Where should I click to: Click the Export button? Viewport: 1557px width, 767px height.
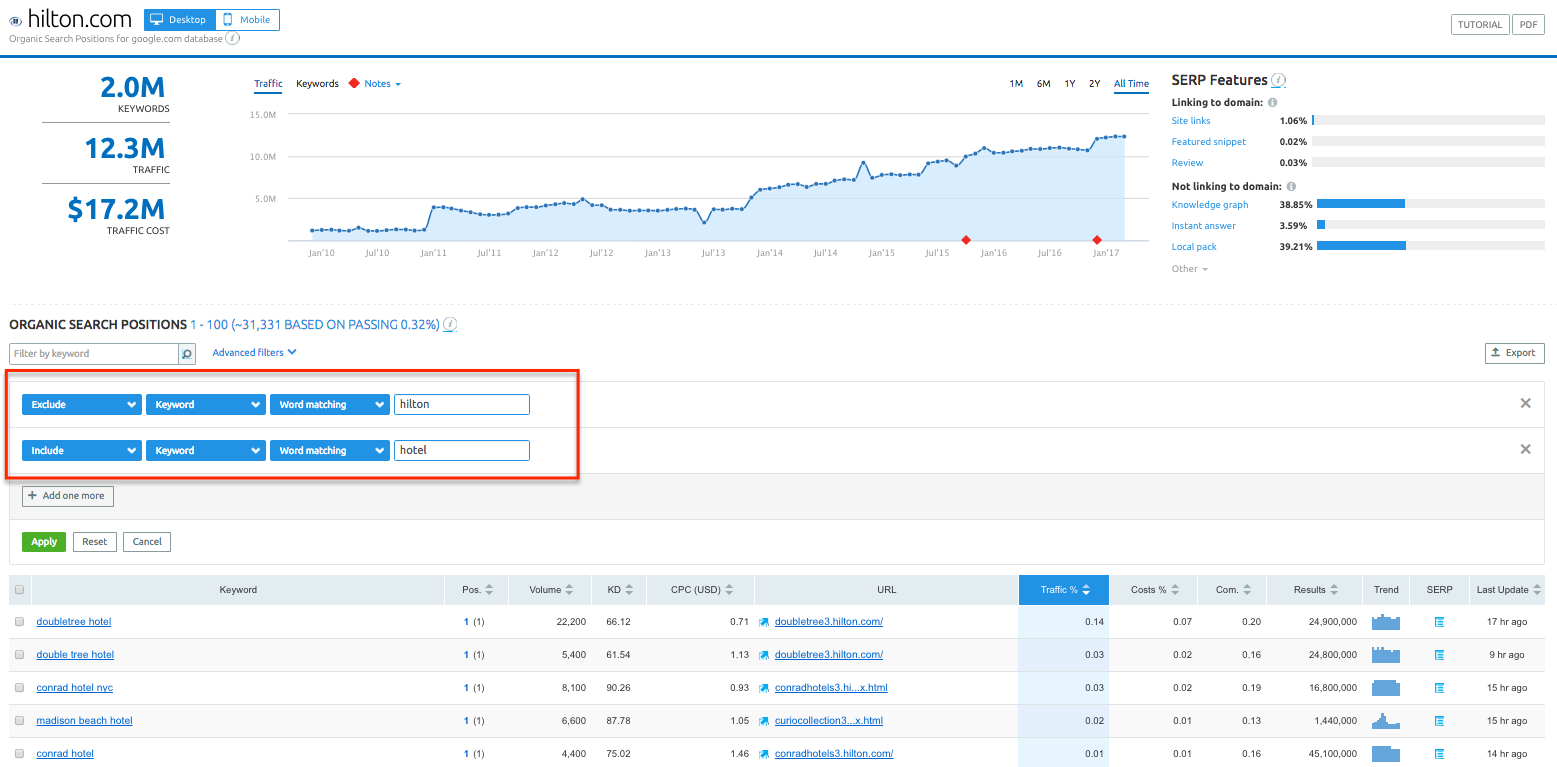point(1515,353)
